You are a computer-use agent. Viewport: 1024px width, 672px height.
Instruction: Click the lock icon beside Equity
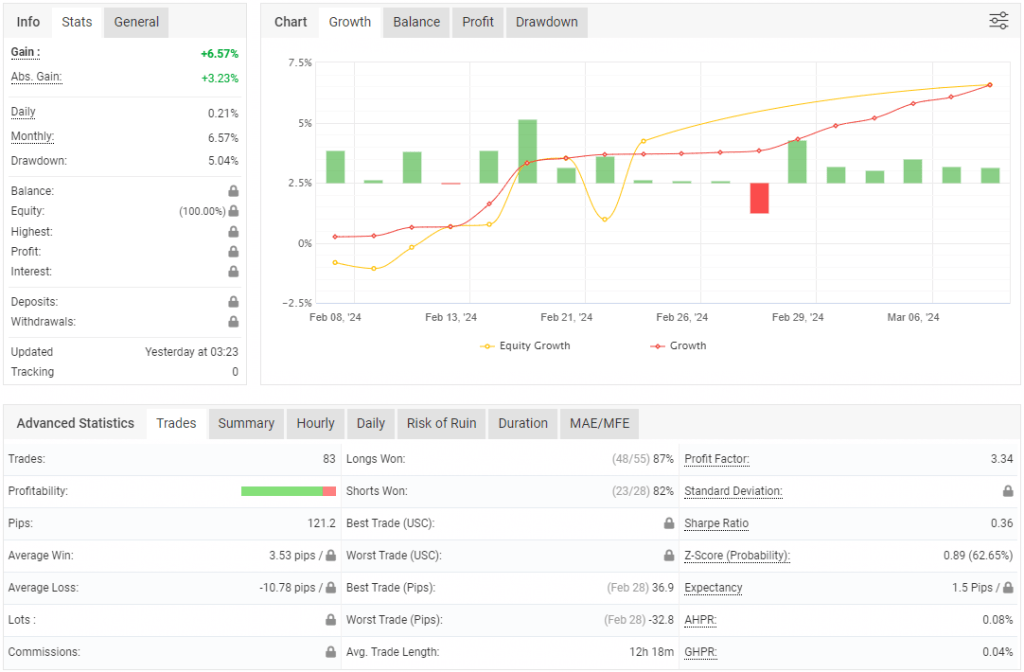pyautogui.click(x=232, y=211)
